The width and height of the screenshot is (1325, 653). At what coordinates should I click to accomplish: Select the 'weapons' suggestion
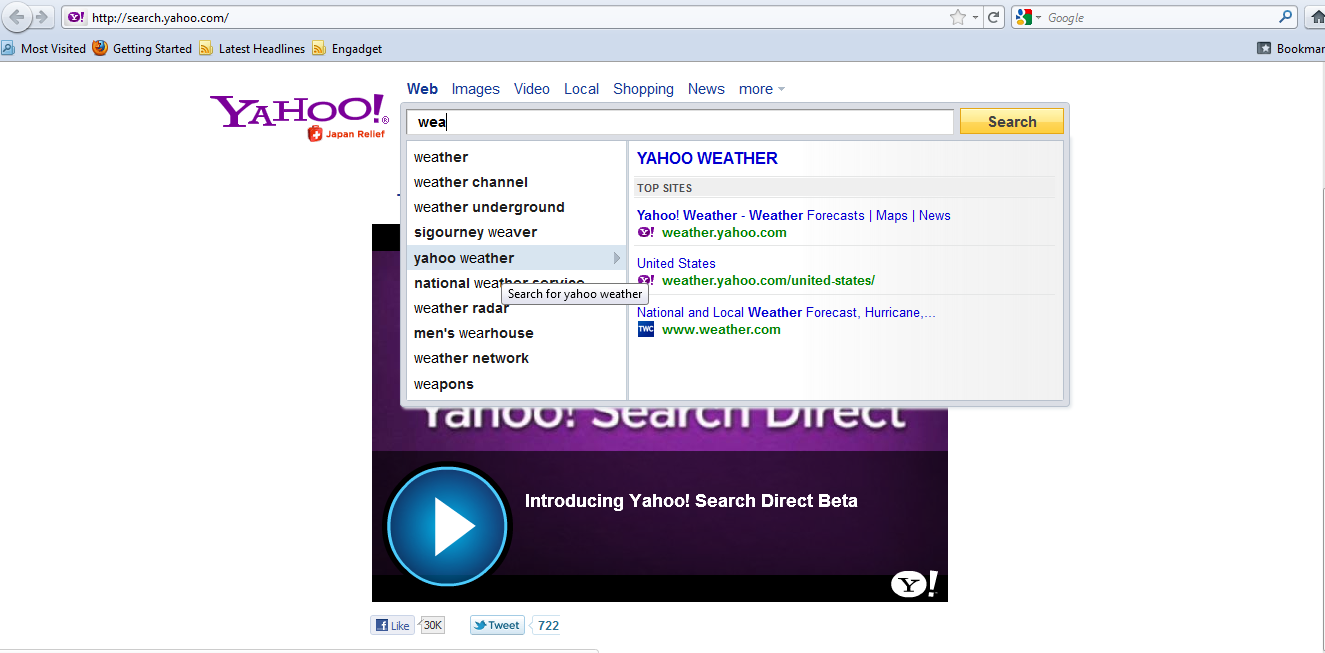tap(517, 384)
